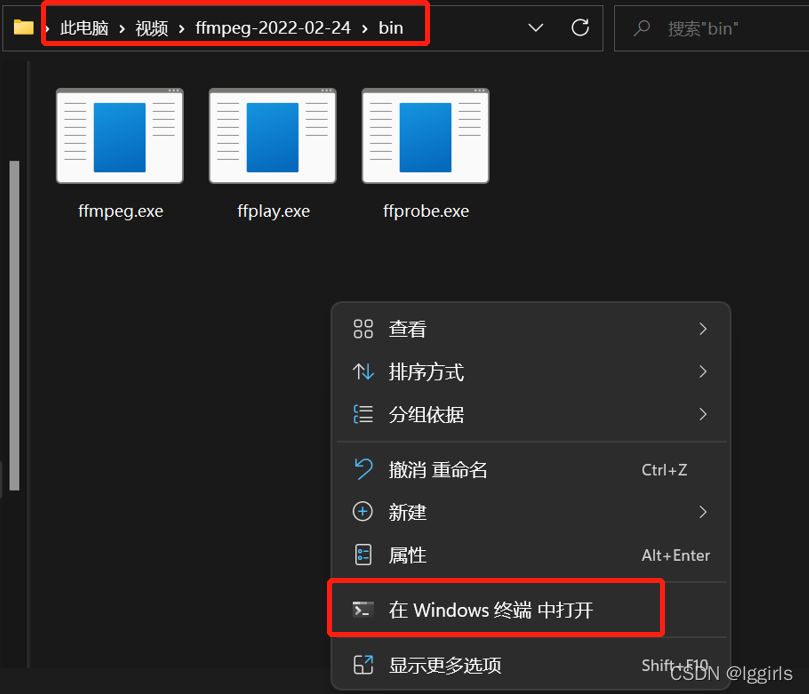
Task: Click the folder icon in address bar
Action: click(x=23, y=27)
